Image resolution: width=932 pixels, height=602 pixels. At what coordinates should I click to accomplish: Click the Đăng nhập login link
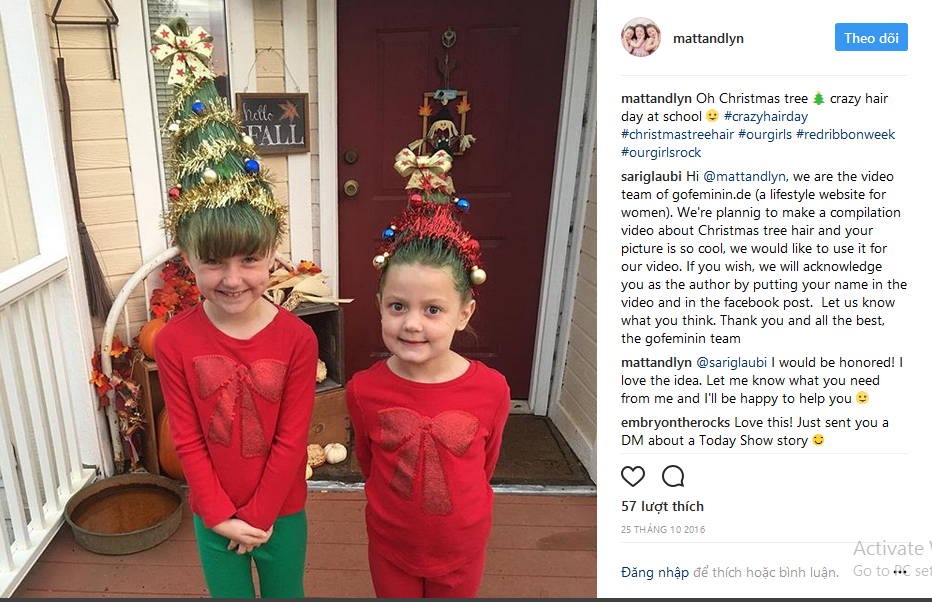click(654, 572)
